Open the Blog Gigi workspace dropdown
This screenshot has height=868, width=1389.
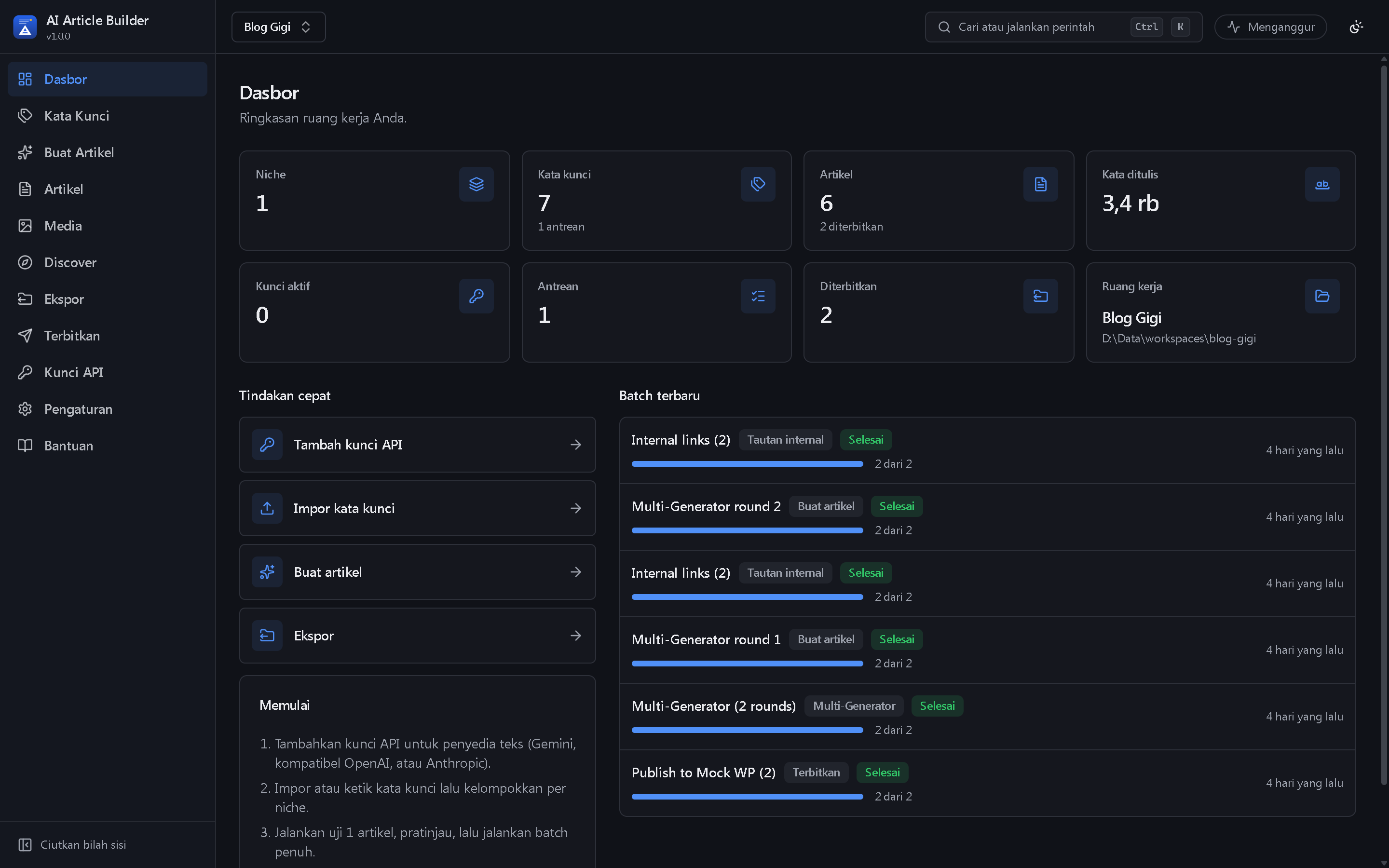click(x=278, y=27)
